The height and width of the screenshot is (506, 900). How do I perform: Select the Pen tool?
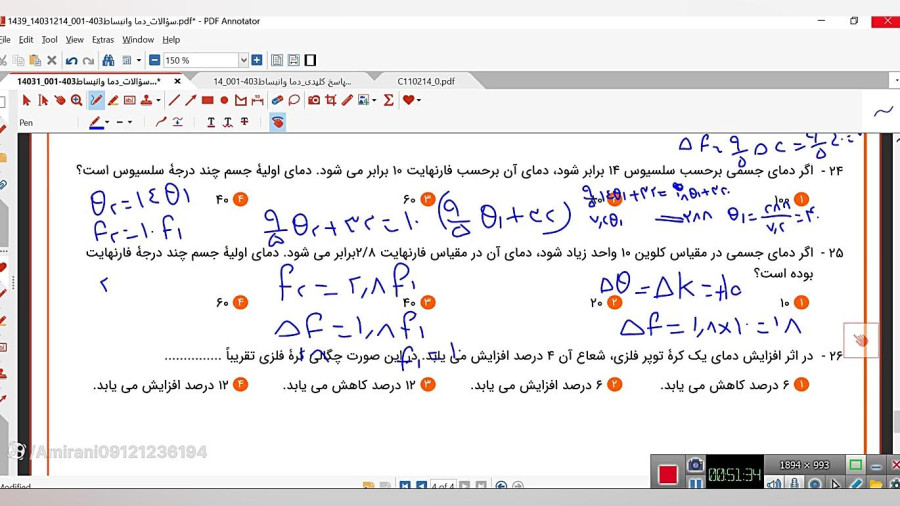(x=96, y=100)
